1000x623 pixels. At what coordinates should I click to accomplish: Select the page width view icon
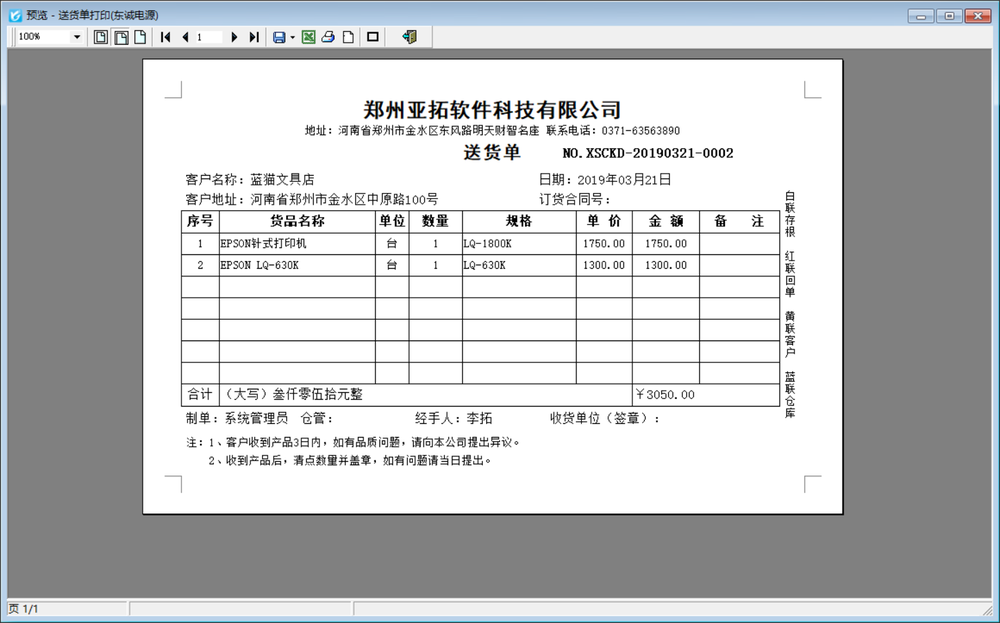[121, 37]
